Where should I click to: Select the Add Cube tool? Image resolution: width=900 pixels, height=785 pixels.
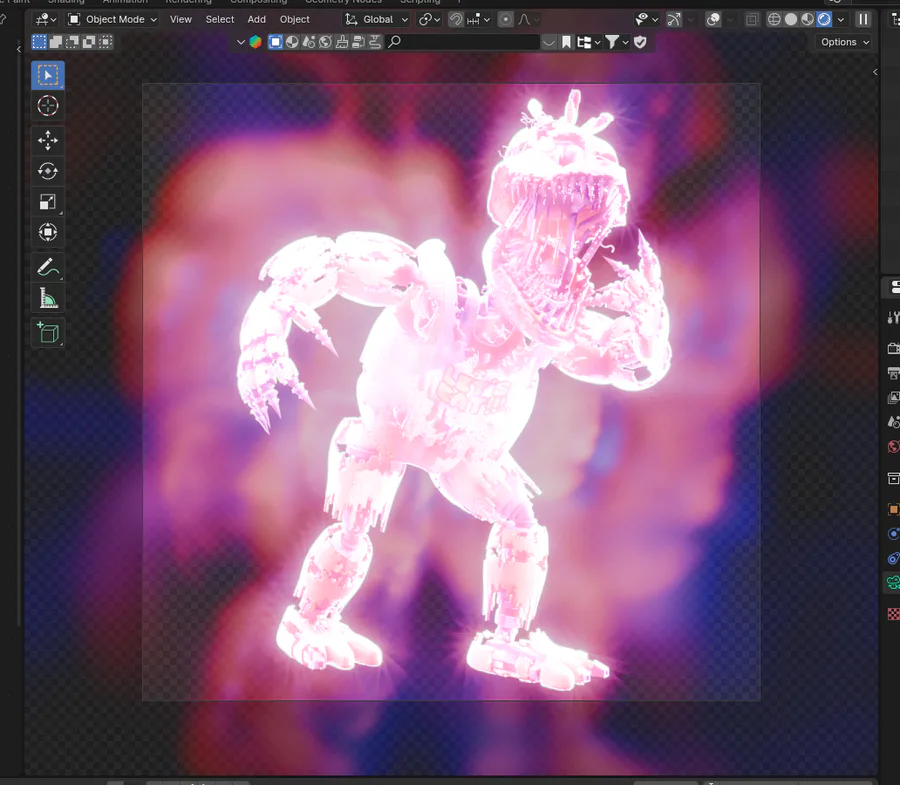[48, 333]
